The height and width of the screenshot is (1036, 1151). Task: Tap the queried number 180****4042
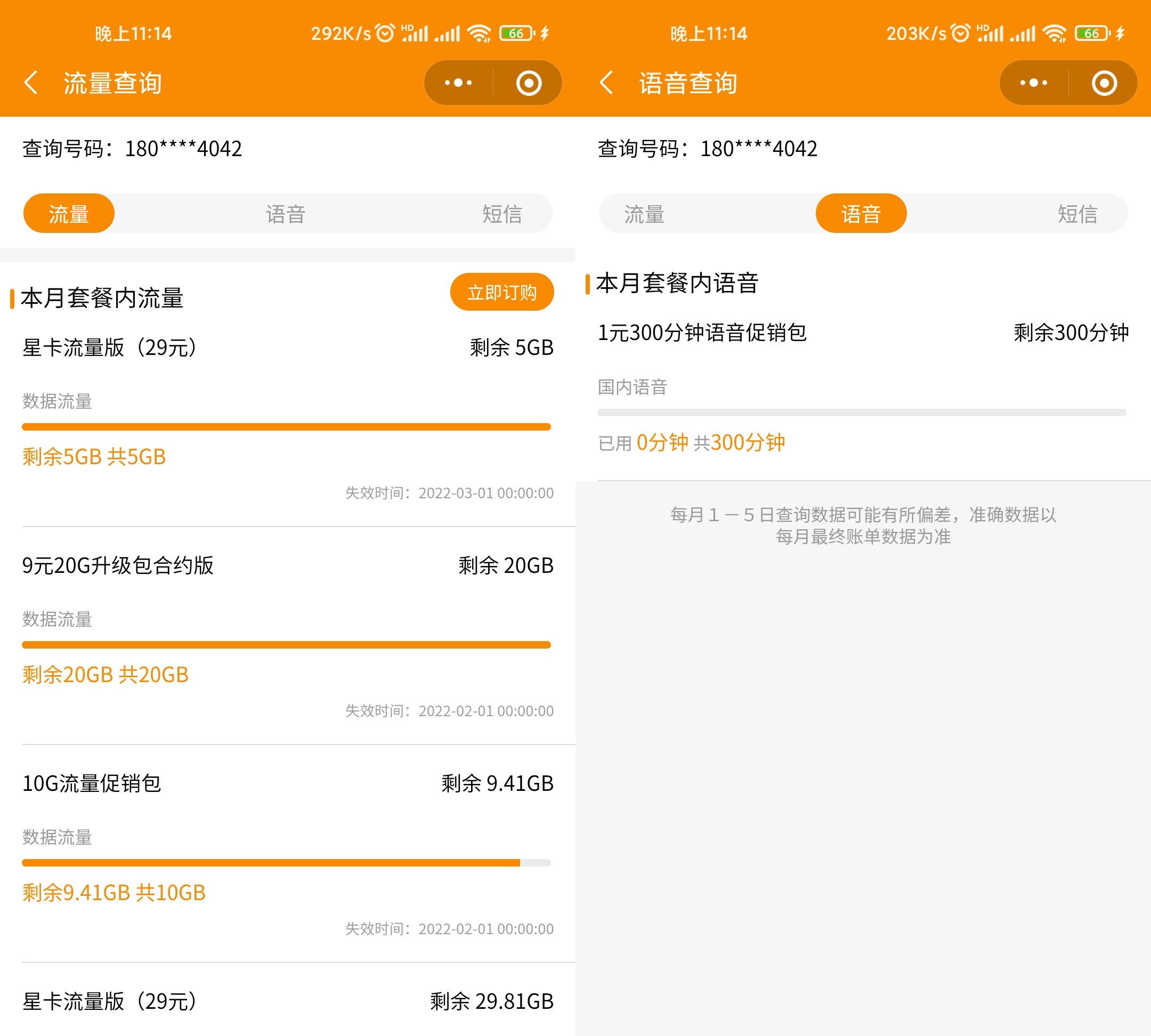click(182, 149)
